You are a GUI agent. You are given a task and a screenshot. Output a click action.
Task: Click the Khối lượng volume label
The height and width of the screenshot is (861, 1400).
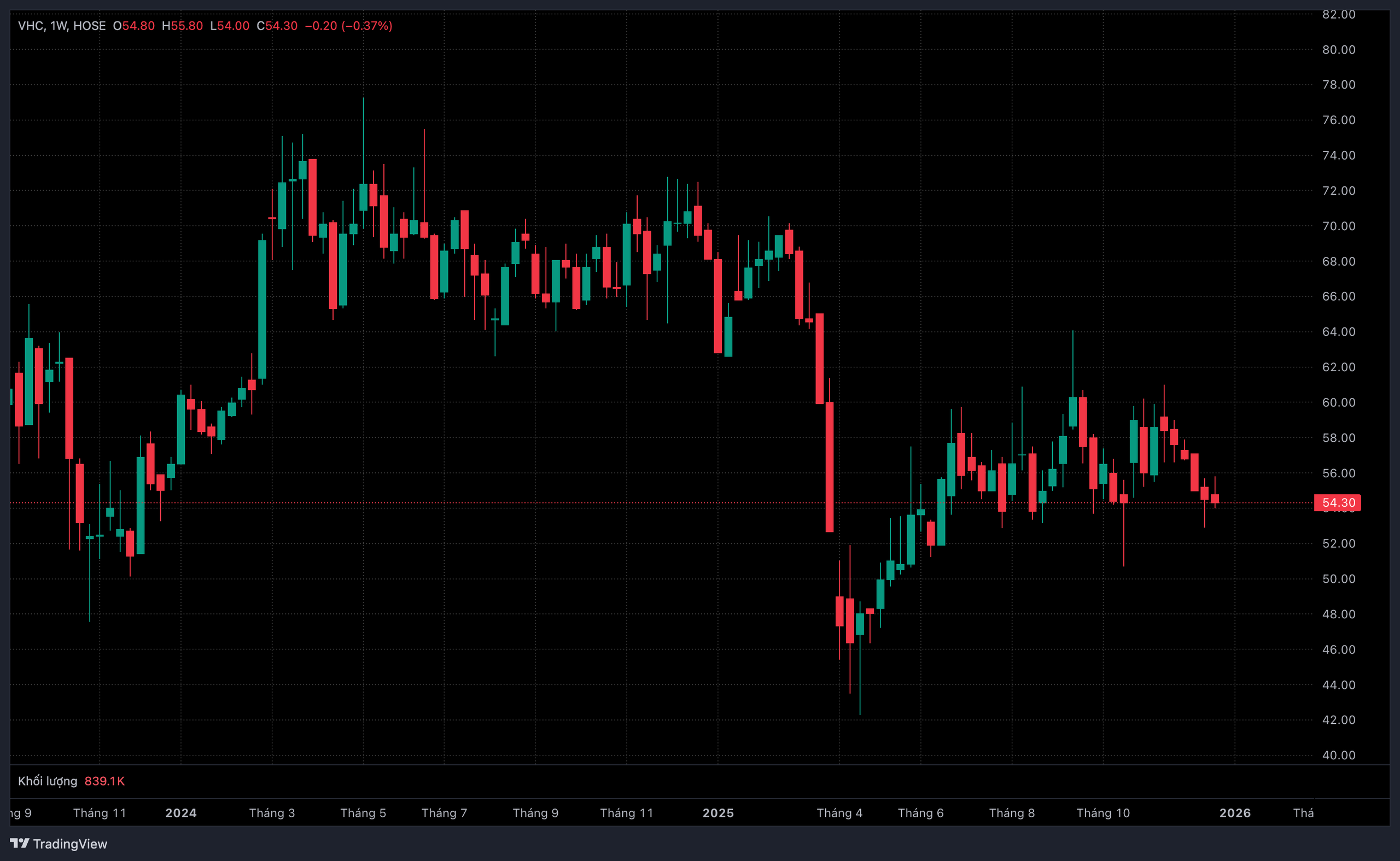(x=47, y=781)
